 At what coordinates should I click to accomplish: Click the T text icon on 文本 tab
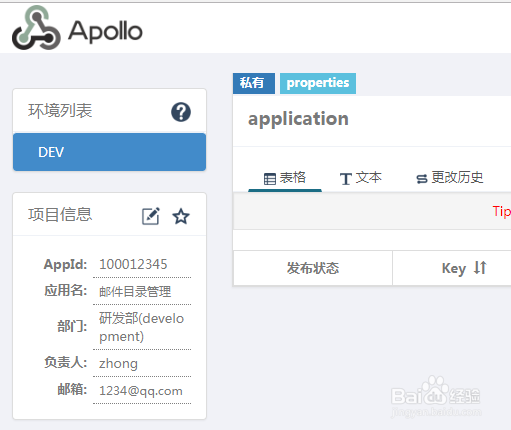point(346,179)
